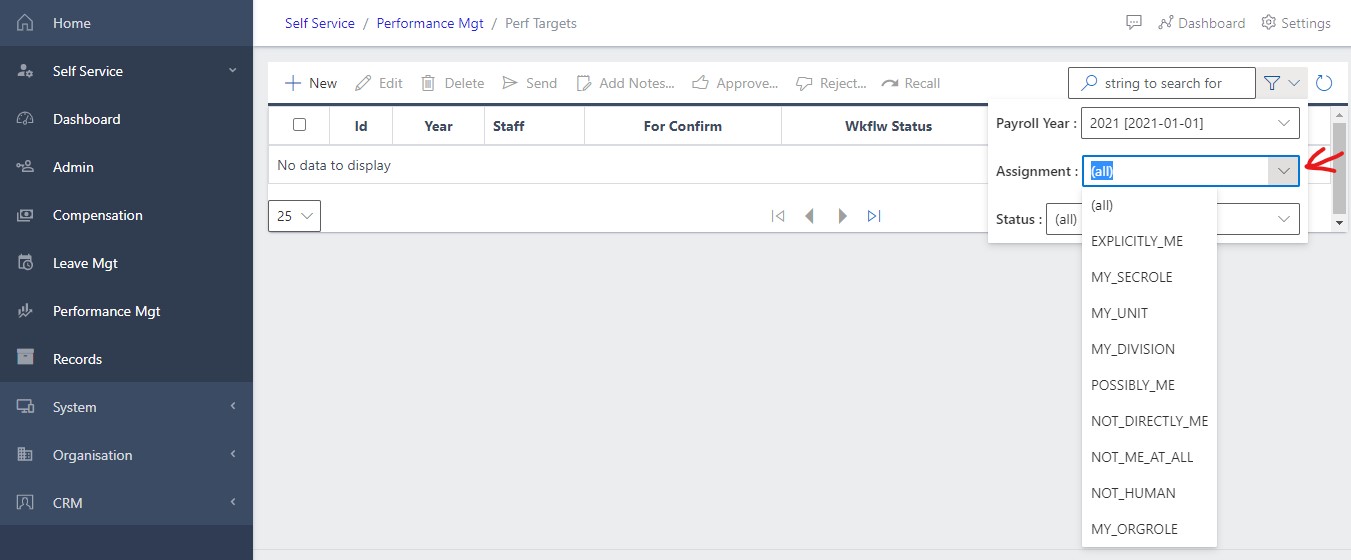Click the scrollbar down arrow
Screen dimensions: 1351x560
coord(1340,224)
